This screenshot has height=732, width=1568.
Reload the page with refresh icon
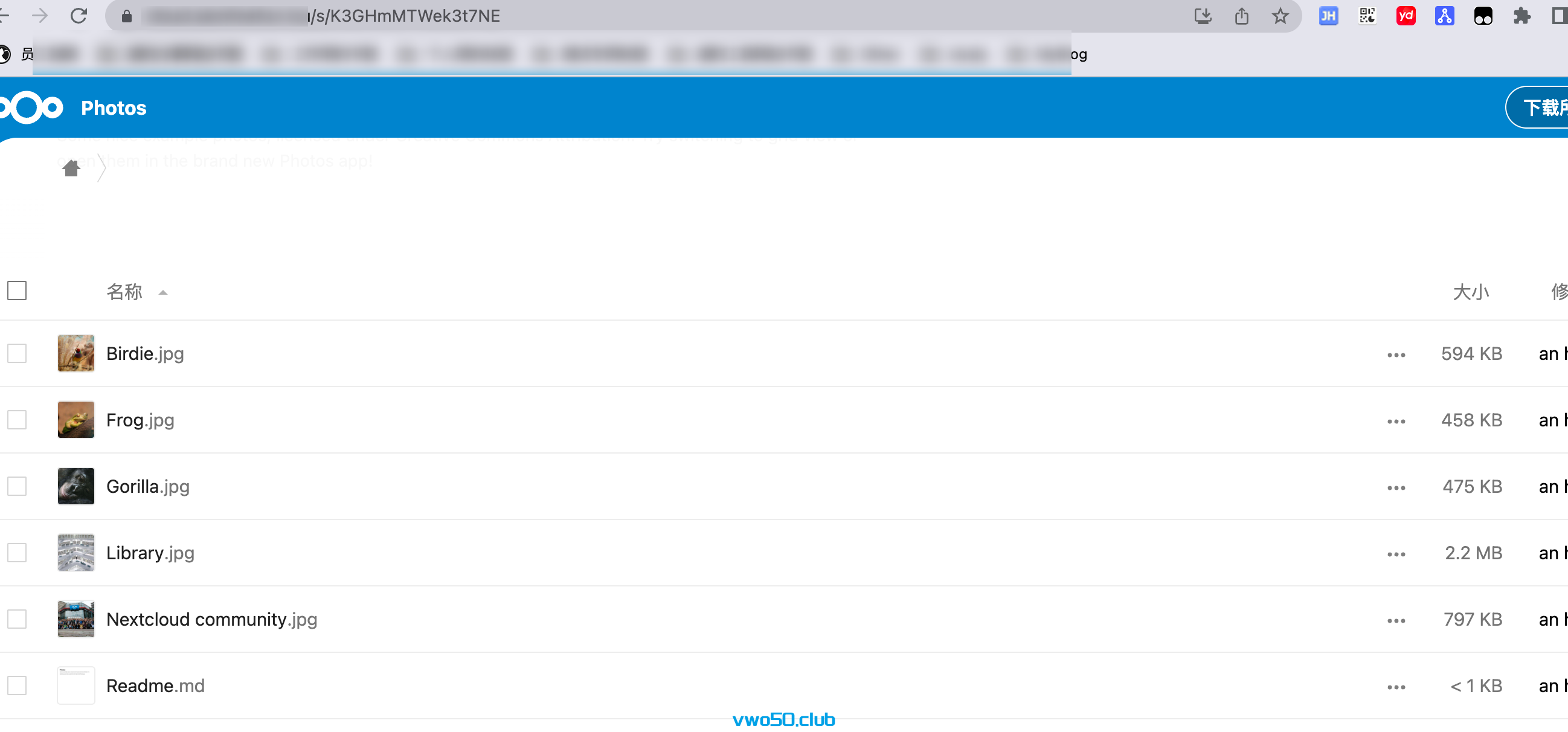[x=79, y=16]
